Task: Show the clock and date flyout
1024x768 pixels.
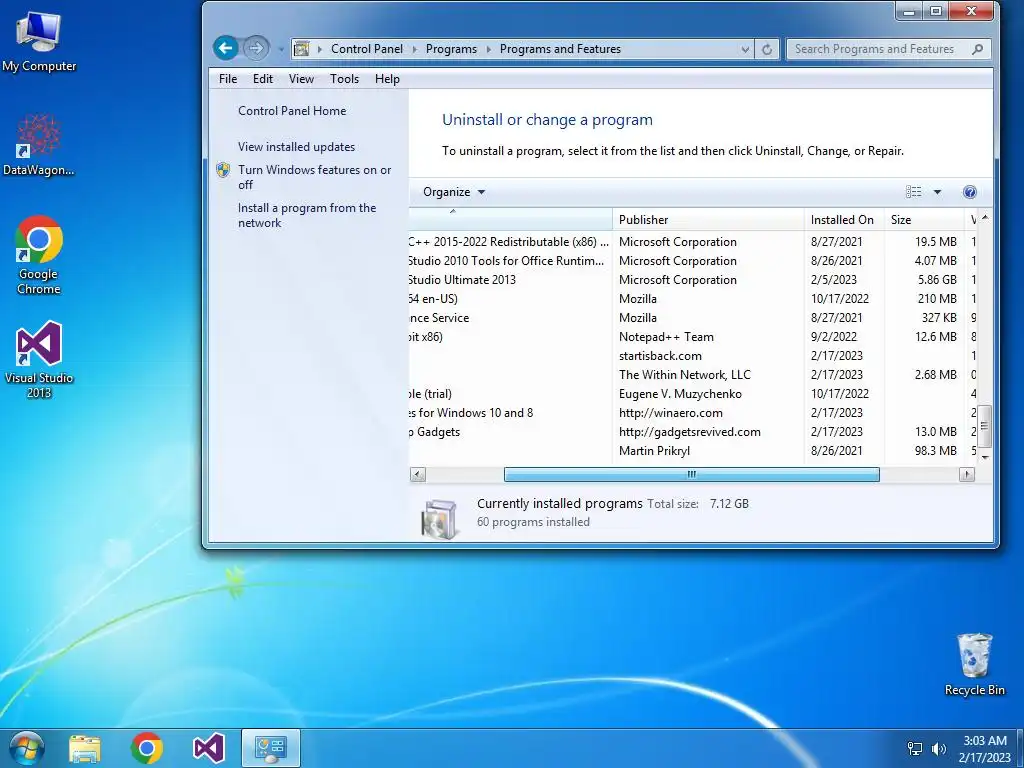Action: (x=985, y=748)
